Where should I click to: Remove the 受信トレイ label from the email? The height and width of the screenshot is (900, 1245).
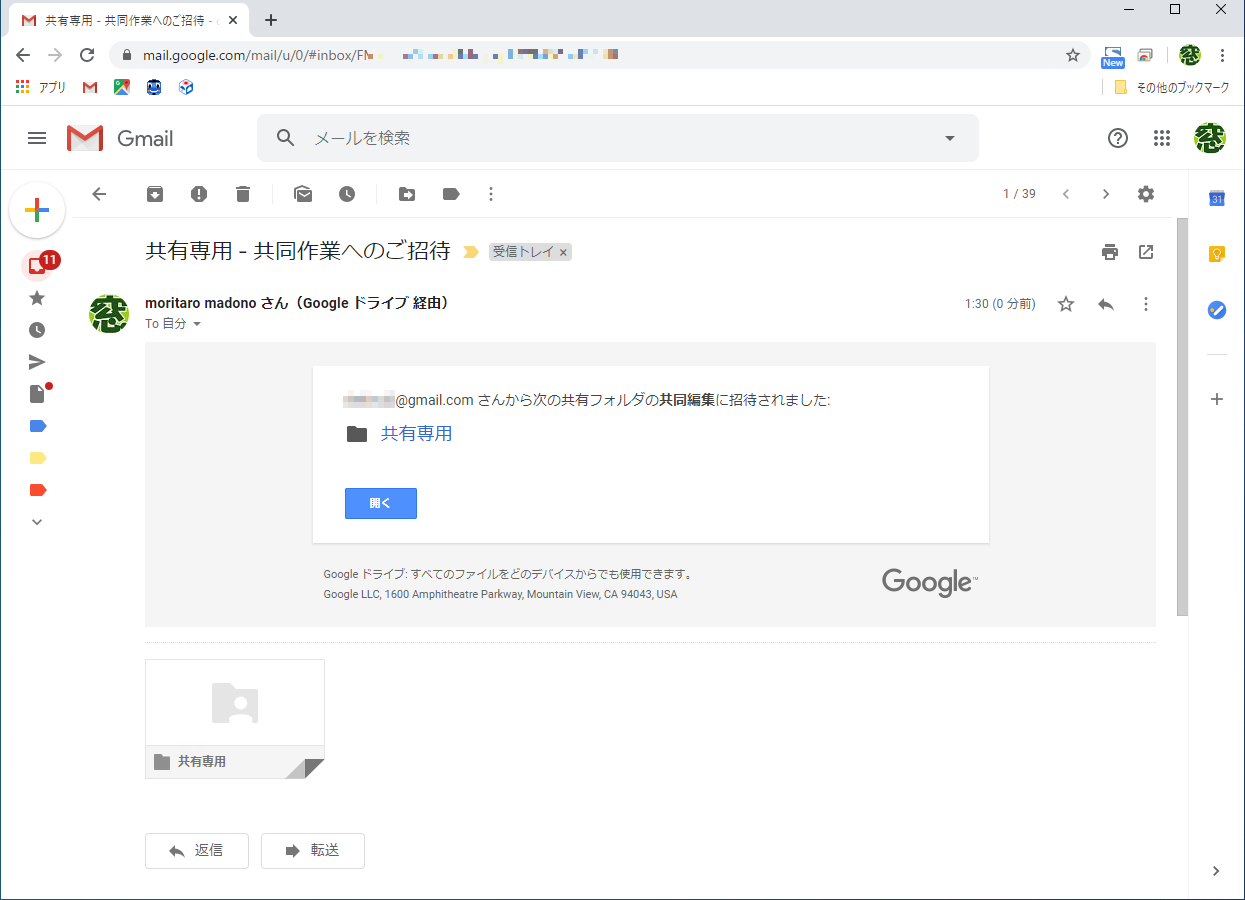coord(563,252)
